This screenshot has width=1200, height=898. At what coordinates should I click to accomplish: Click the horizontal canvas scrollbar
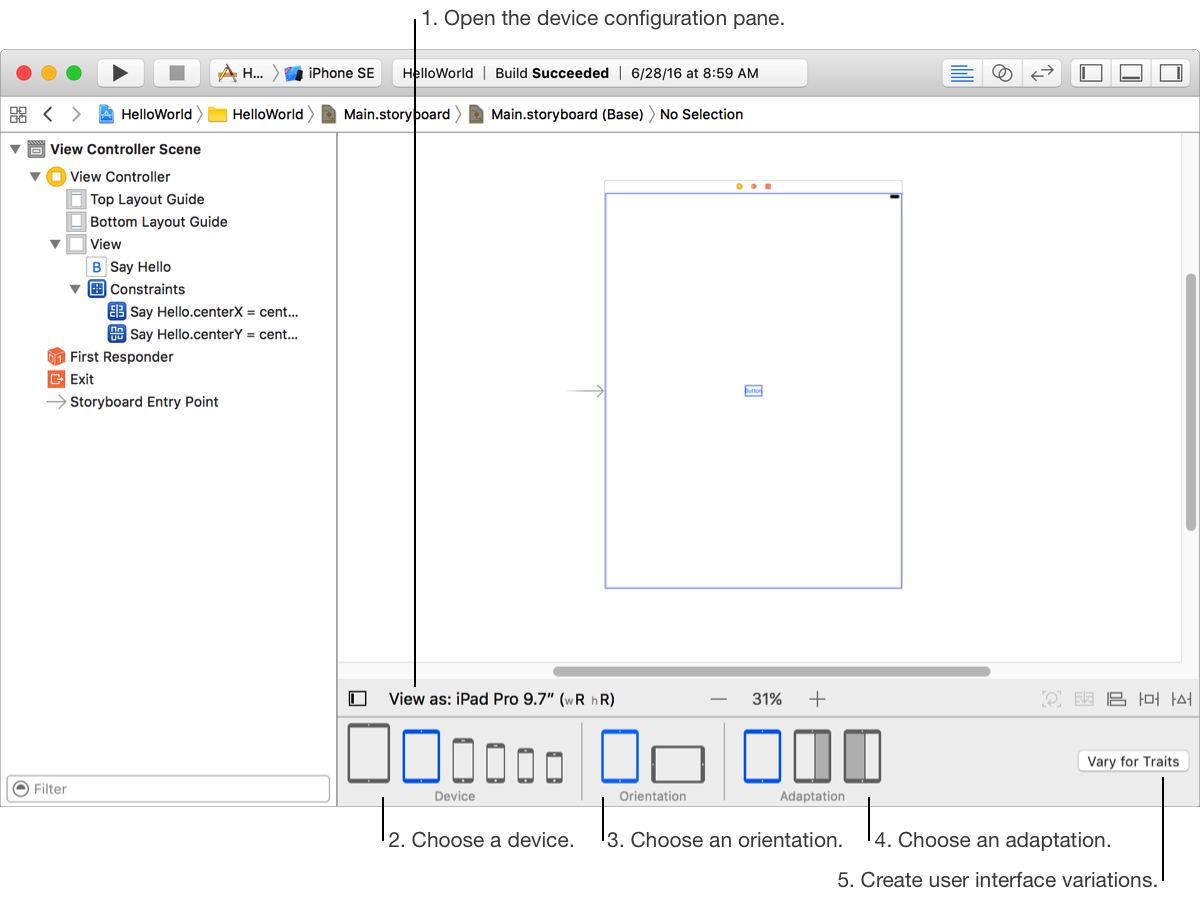coord(771,672)
